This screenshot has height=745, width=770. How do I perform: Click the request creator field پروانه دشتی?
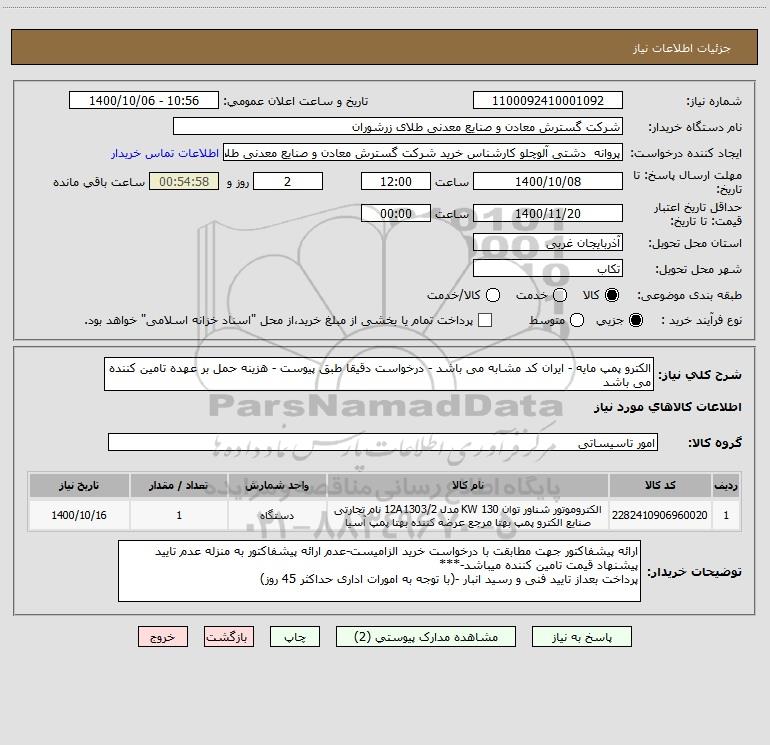(x=423, y=153)
